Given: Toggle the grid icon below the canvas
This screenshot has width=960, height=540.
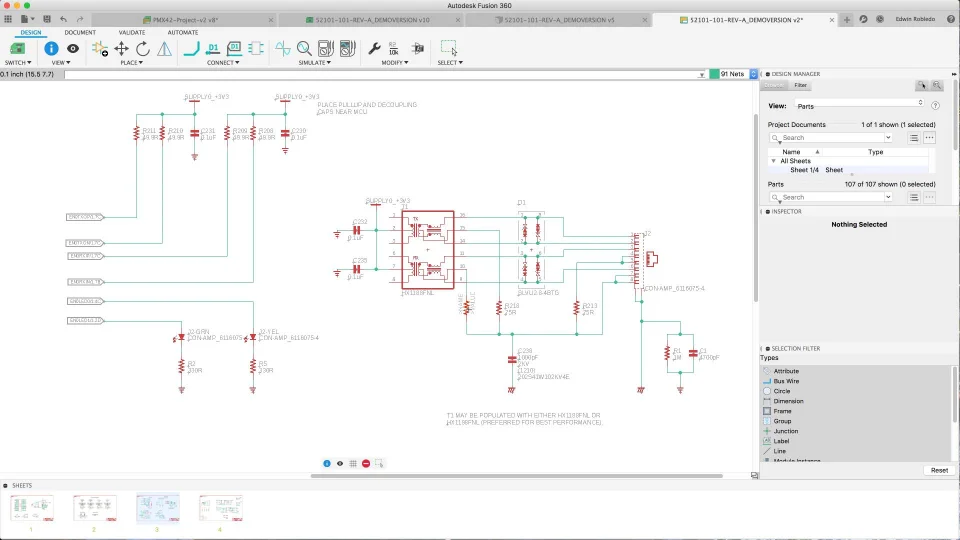Looking at the screenshot, I should tap(353, 463).
